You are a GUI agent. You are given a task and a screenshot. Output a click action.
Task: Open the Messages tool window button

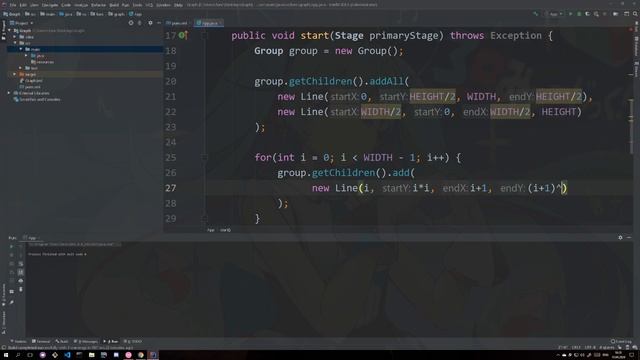pyautogui.click(x=86, y=341)
